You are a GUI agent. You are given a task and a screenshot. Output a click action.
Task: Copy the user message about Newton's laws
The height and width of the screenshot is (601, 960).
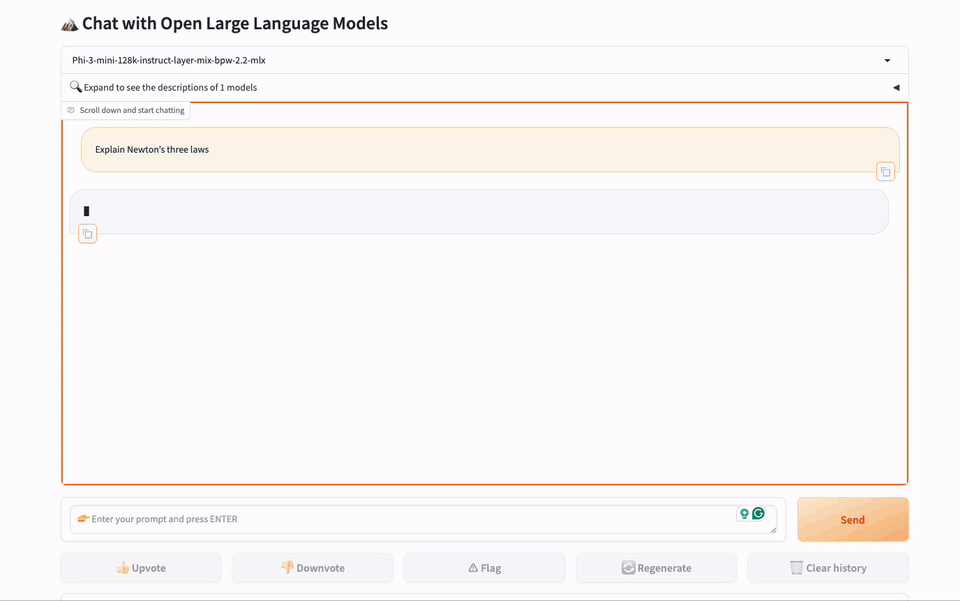(885, 172)
